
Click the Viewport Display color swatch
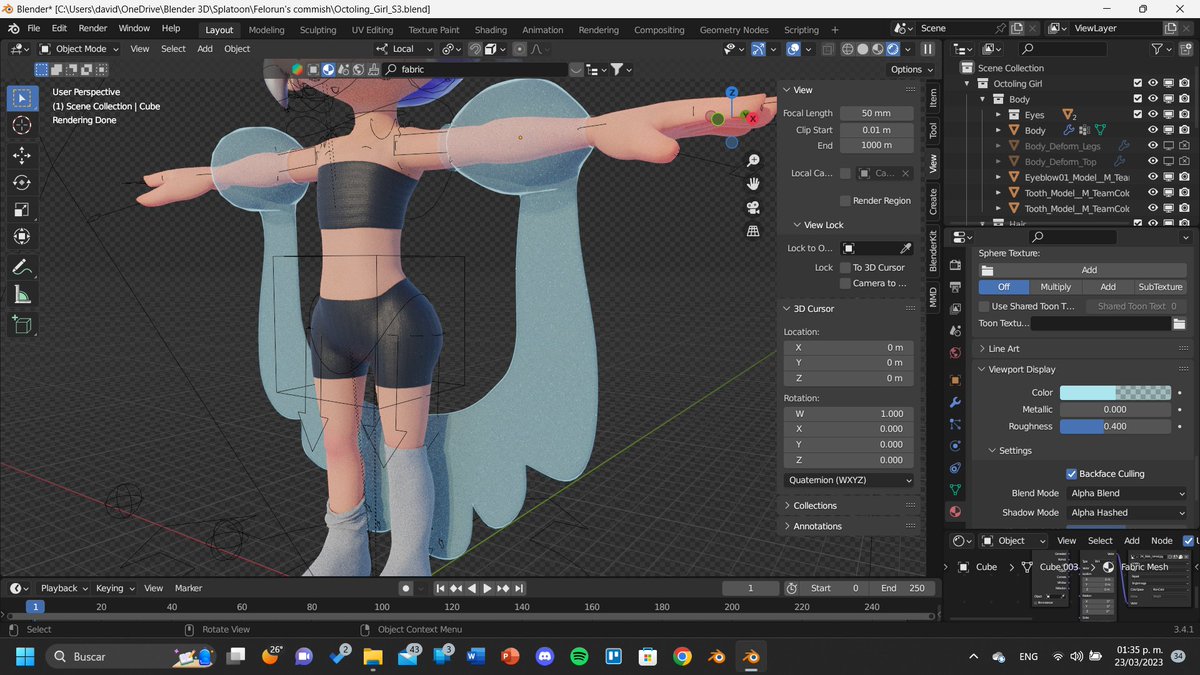click(1115, 393)
